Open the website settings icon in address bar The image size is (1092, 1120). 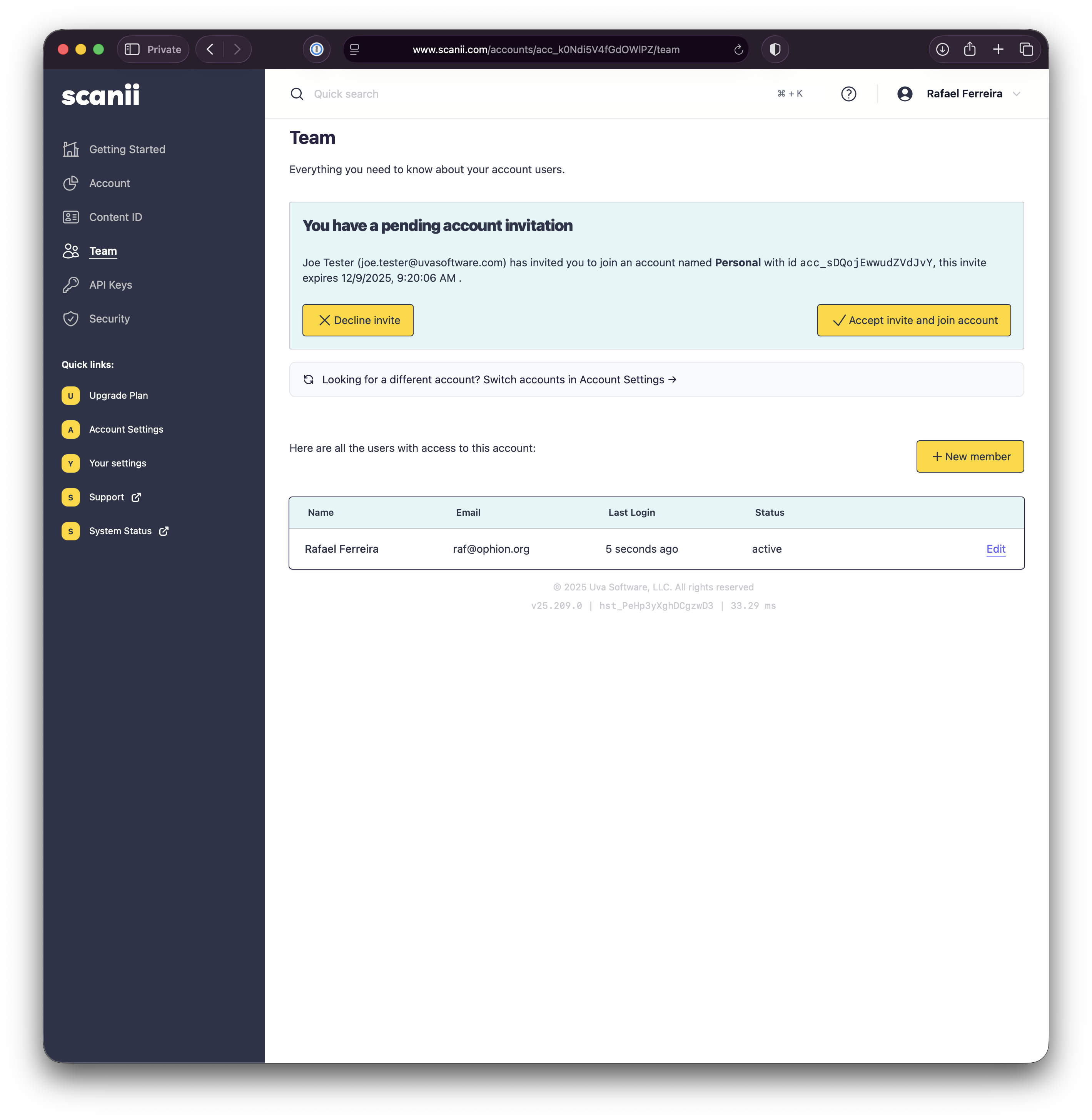coord(354,49)
